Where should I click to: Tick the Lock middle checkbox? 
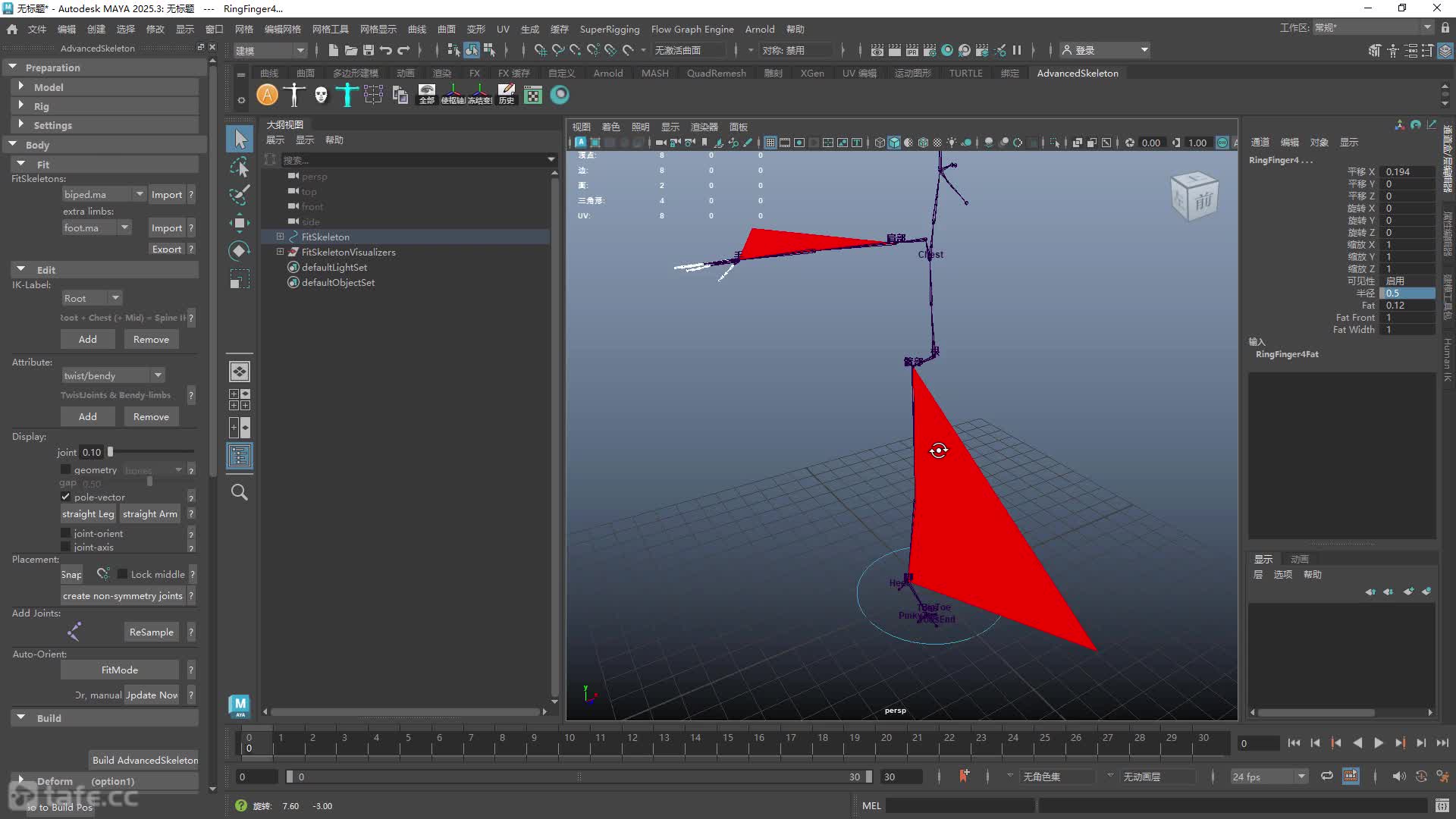[x=122, y=574]
